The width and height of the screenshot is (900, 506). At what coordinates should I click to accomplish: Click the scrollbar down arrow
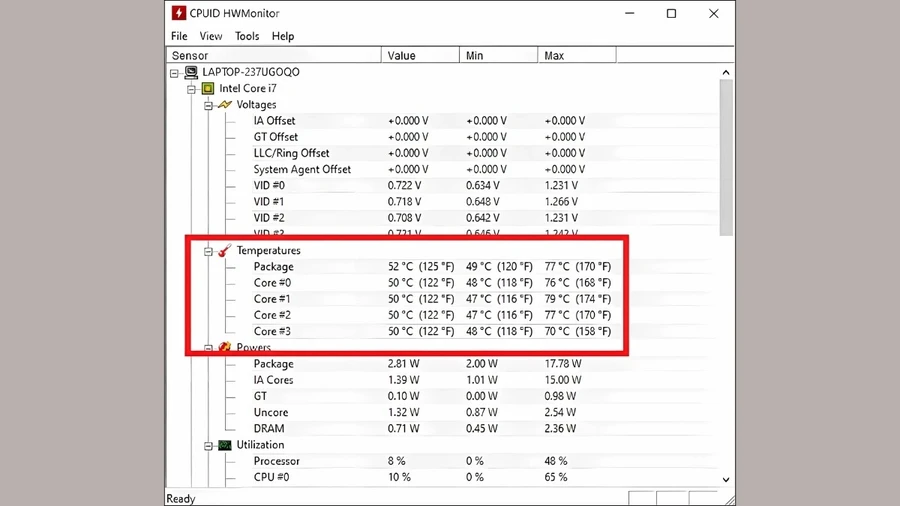[x=726, y=480]
